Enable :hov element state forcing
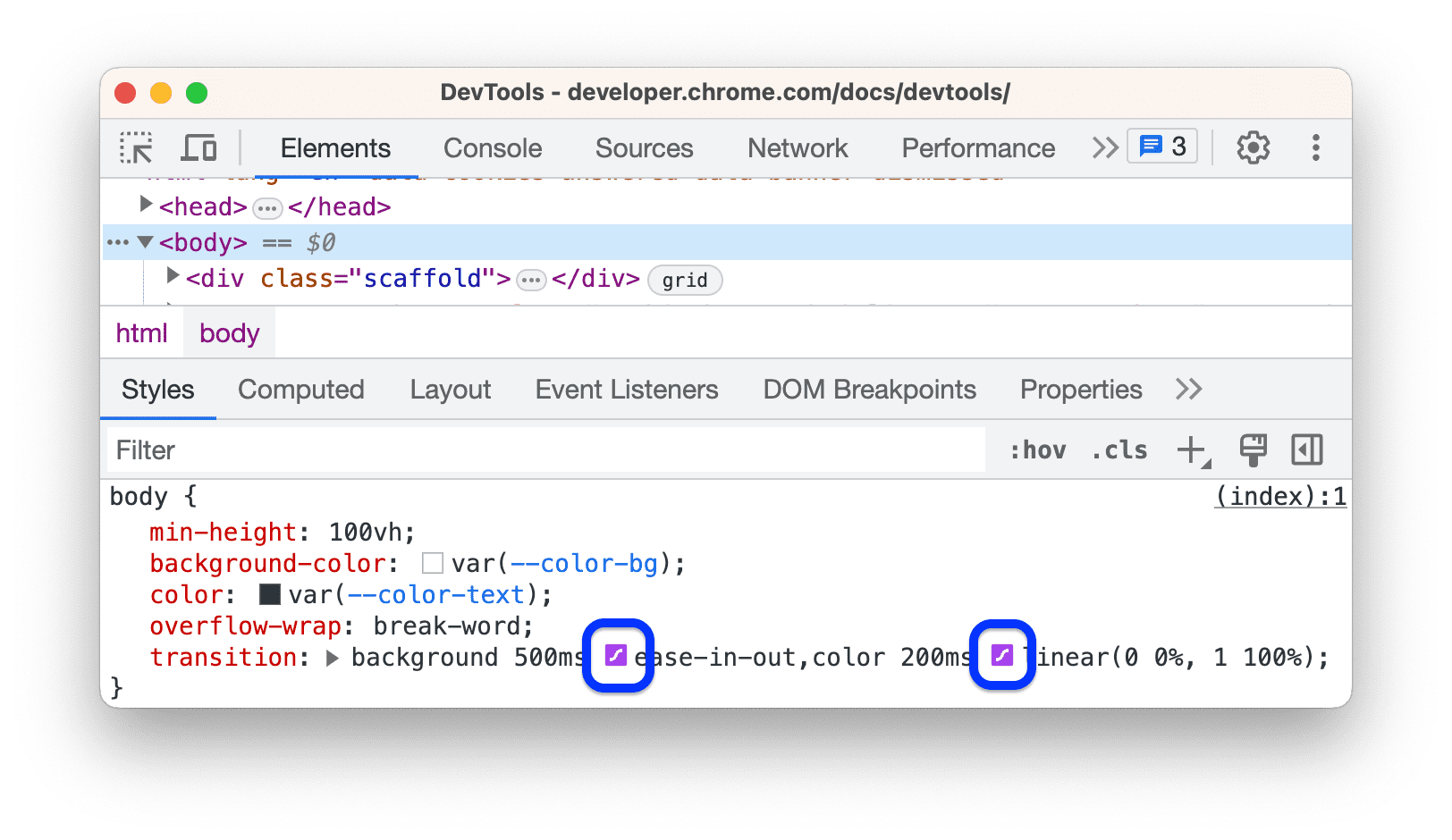This screenshot has width=1452, height=840. click(1037, 449)
